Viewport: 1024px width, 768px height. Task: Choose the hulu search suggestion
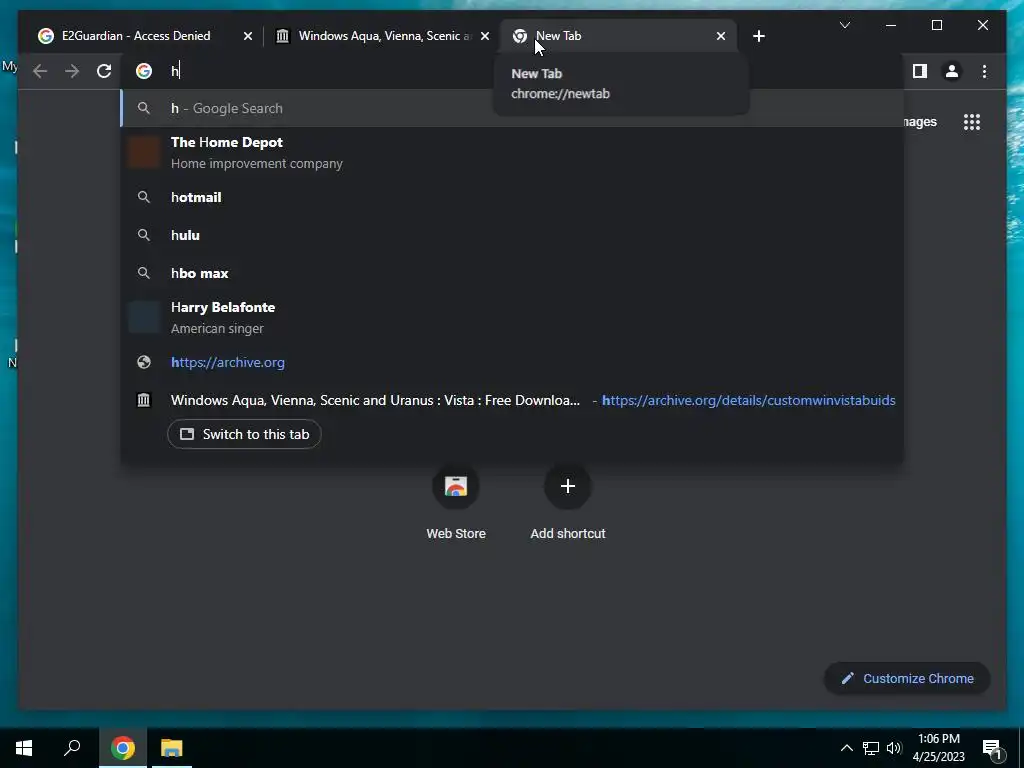click(x=512, y=235)
